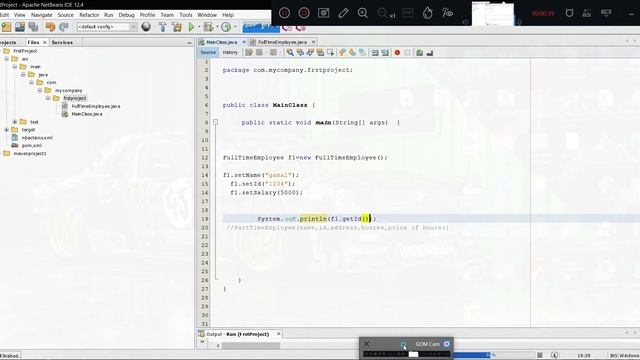Screen dimensions: 640x360
Task: Click the red Start Macro Recording icon
Action: click(x=397, y=52)
